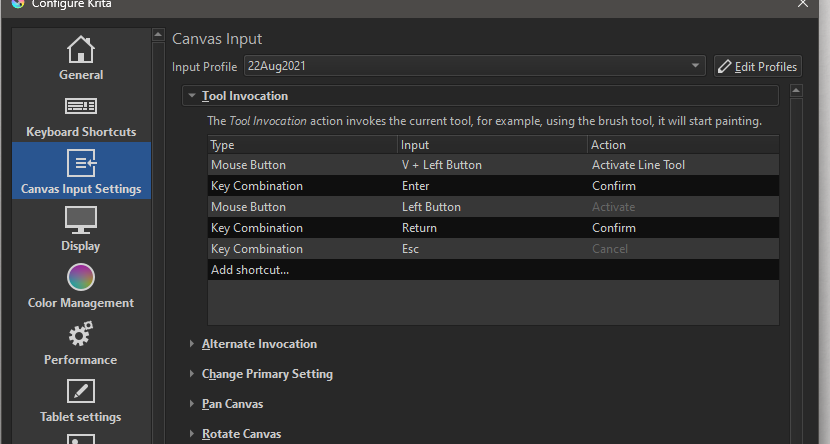The width and height of the screenshot is (830, 444).
Task: Click the Action column header
Action: tap(682, 145)
